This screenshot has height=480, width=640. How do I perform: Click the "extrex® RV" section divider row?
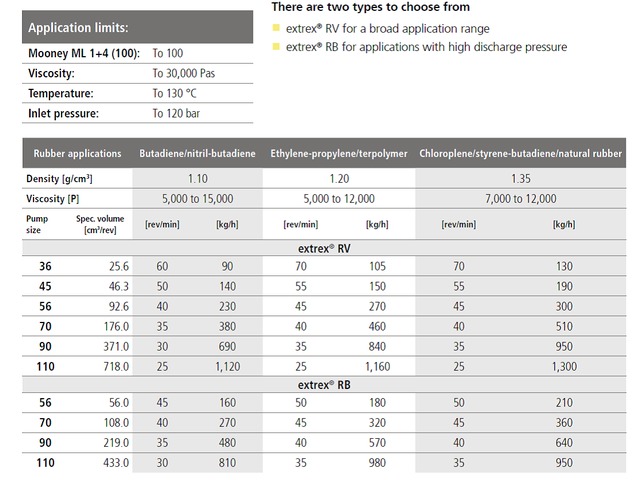click(x=324, y=247)
